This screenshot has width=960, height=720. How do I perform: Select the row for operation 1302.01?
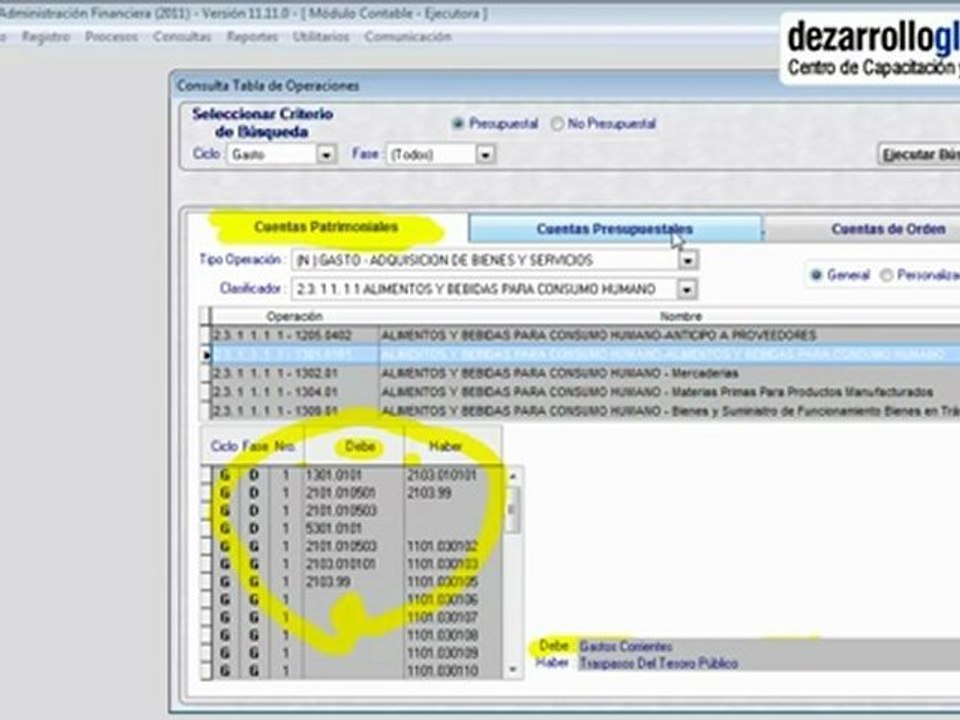click(585, 373)
